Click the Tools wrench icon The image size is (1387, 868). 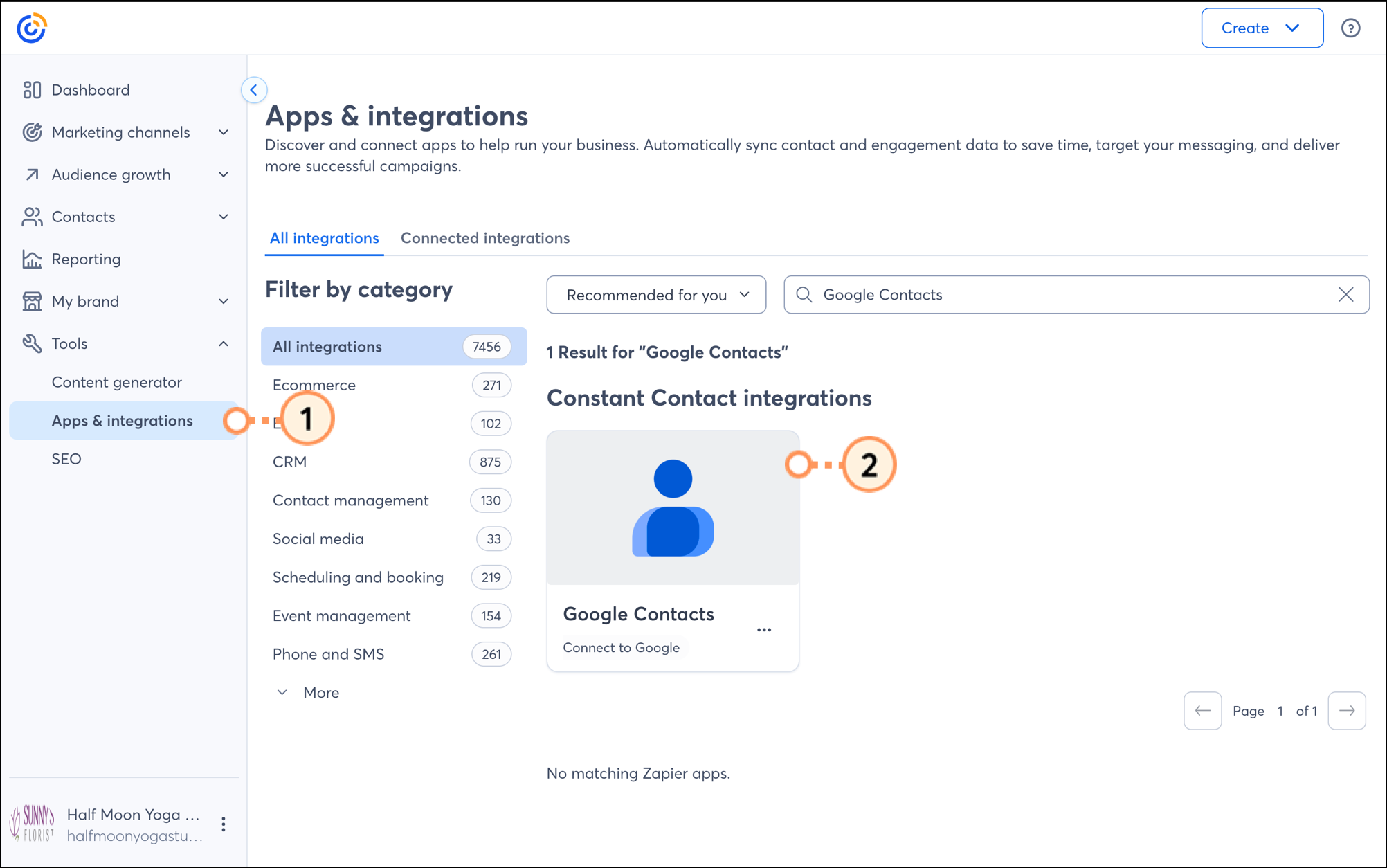32,343
